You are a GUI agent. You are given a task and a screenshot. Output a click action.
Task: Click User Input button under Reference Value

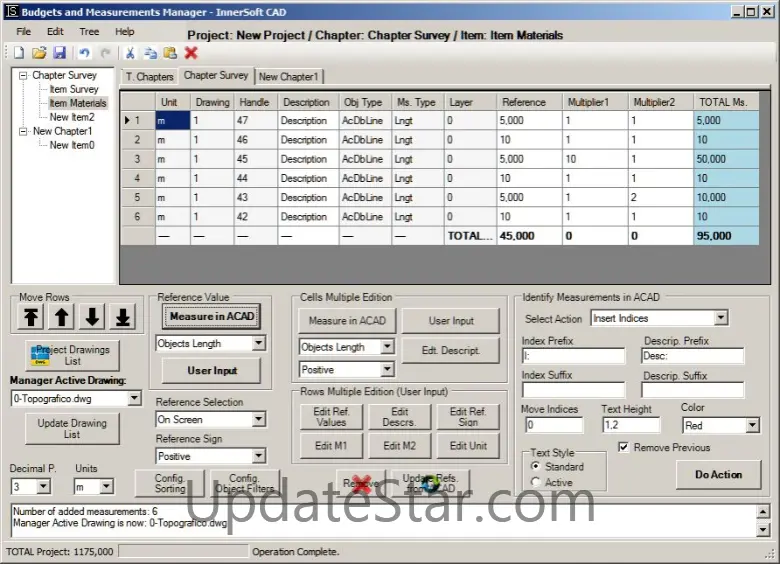pos(211,371)
